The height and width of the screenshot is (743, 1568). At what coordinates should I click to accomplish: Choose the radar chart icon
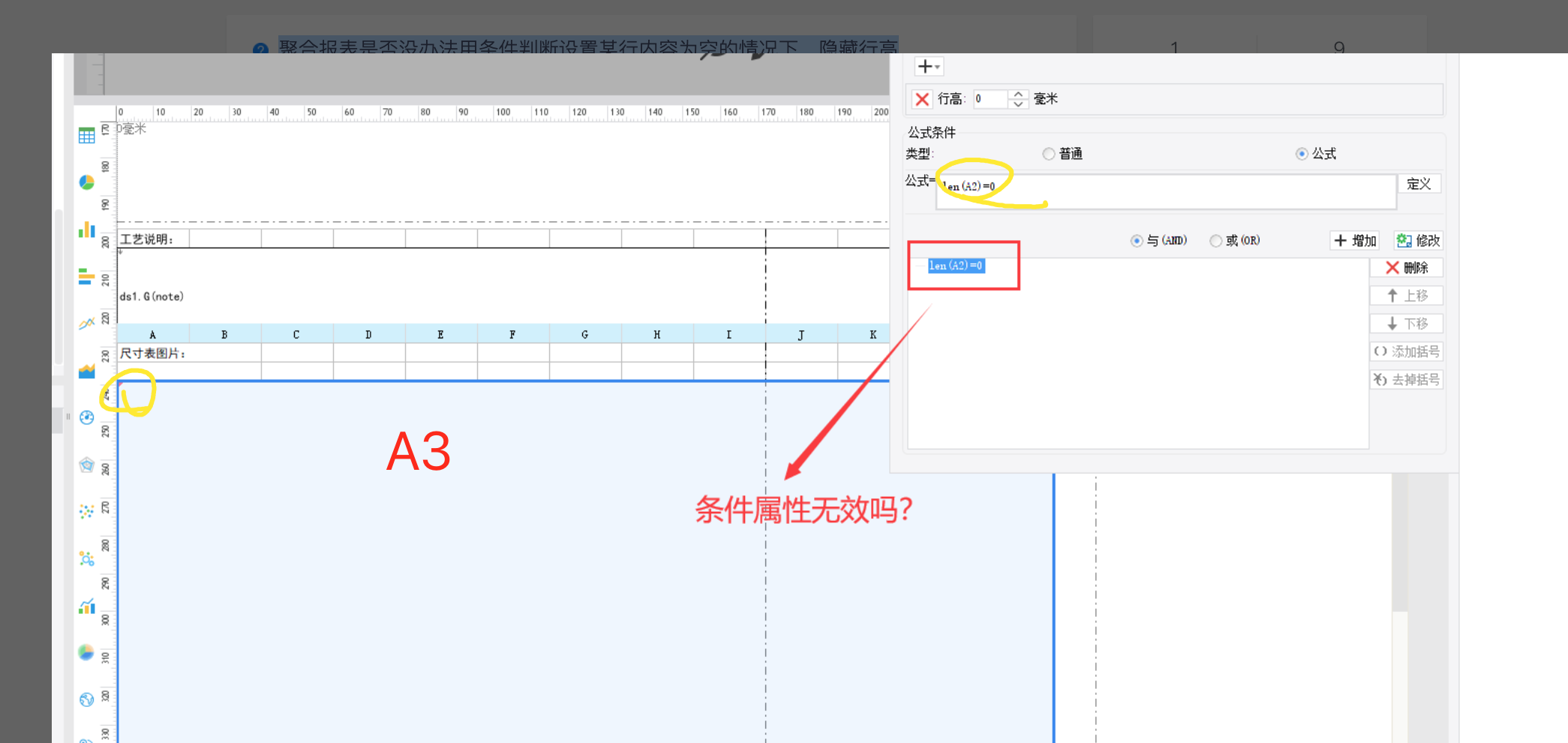tap(86, 465)
